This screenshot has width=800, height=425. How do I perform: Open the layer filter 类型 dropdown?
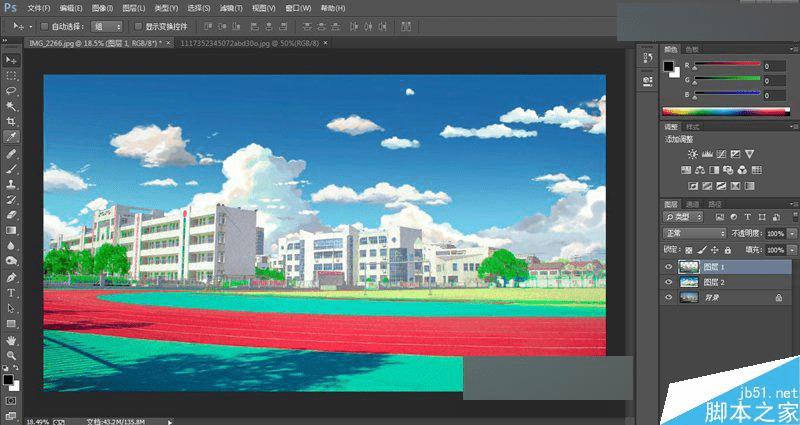pos(683,217)
